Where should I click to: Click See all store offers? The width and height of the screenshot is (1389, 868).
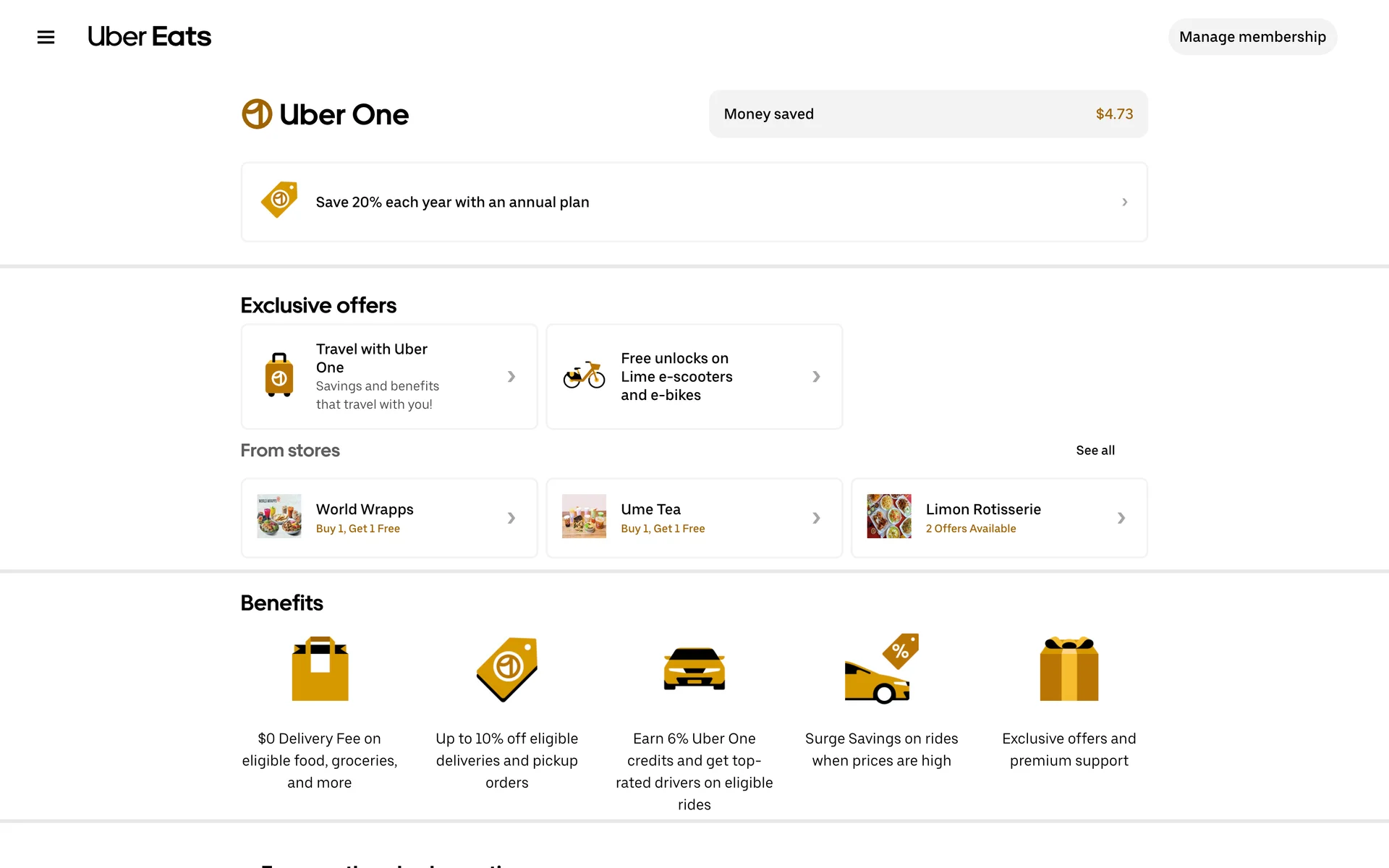(1095, 451)
